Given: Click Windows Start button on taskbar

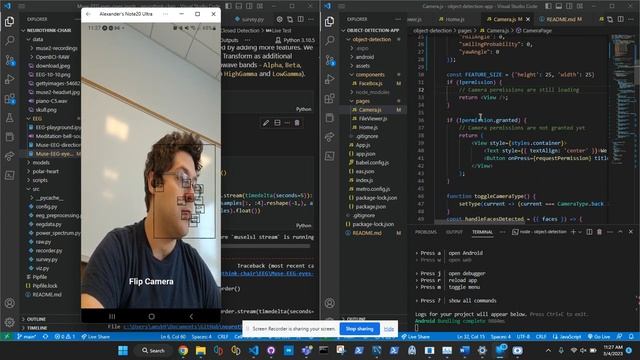Looking at the screenshot, I should (x=123, y=350).
